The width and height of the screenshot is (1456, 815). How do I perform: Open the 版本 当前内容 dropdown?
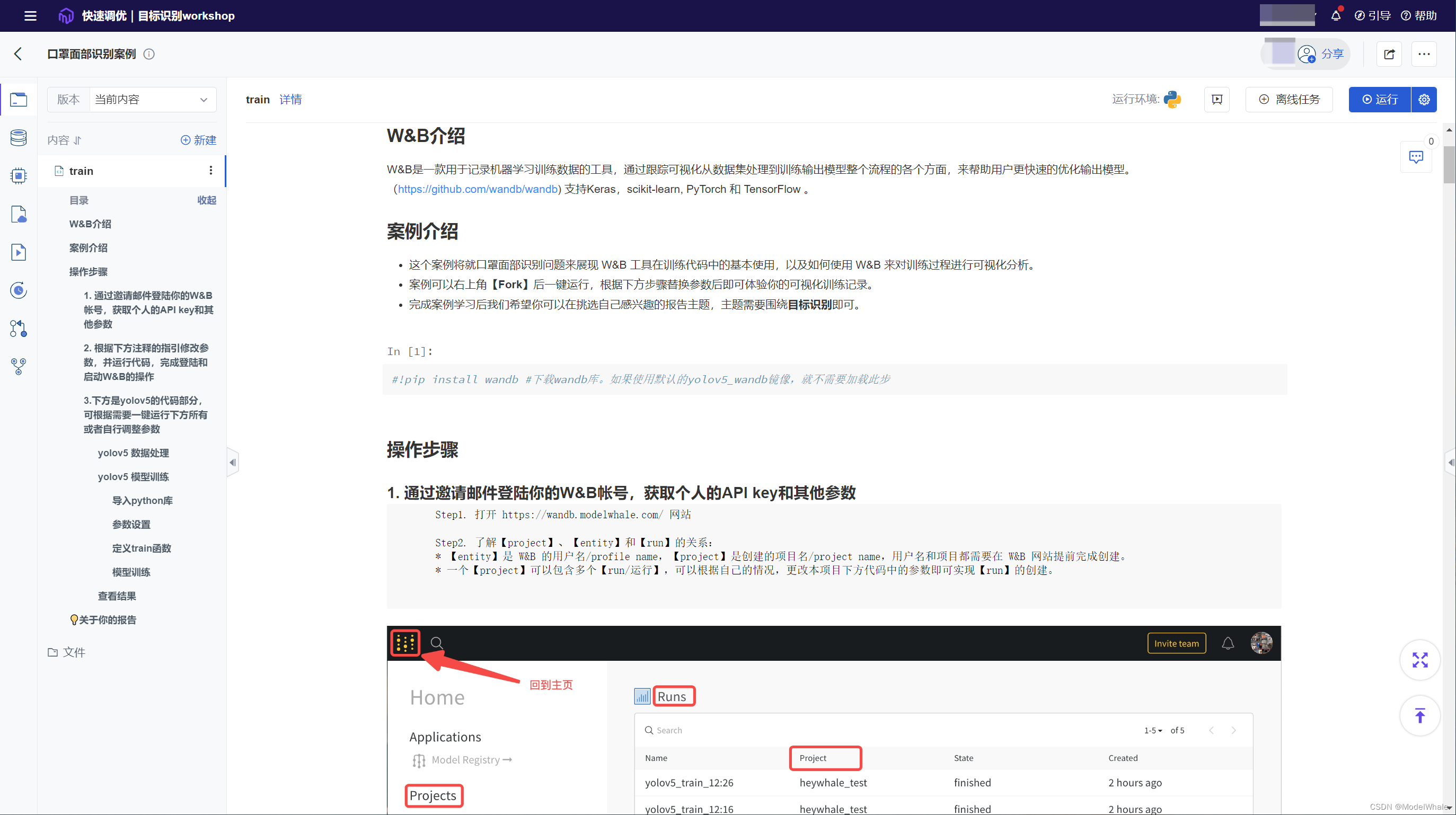click(152, 100)
